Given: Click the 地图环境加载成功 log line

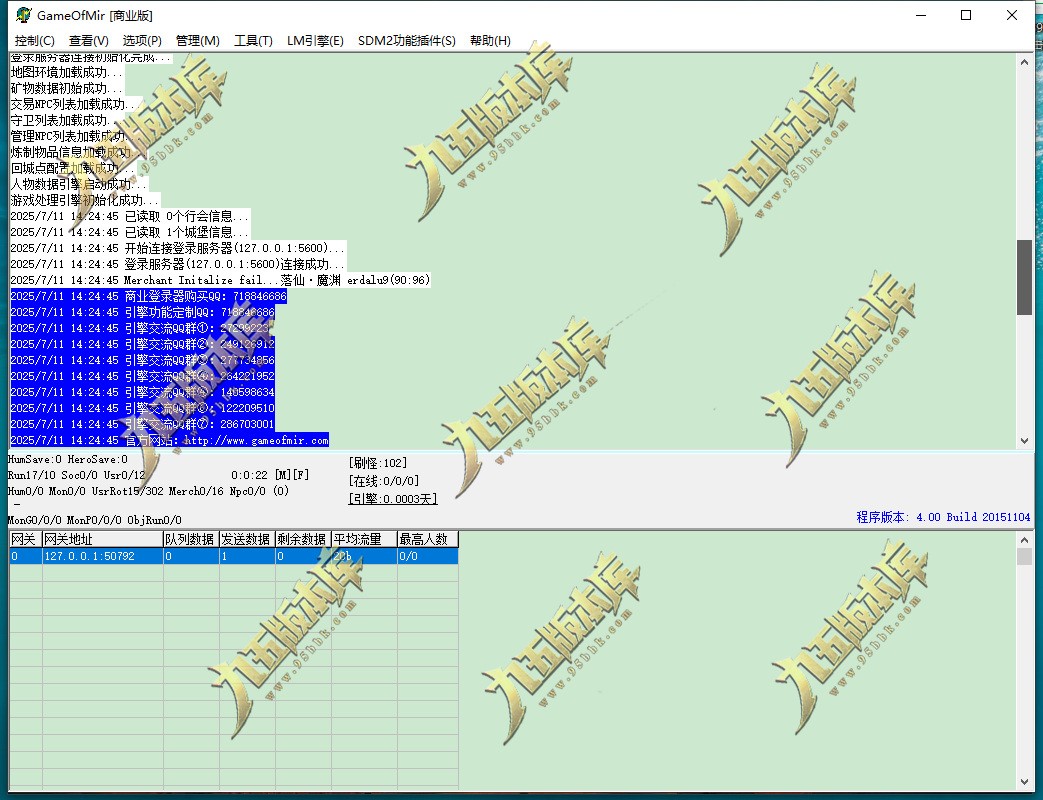Looking at the screenshot, I should (x=67, y=72).
